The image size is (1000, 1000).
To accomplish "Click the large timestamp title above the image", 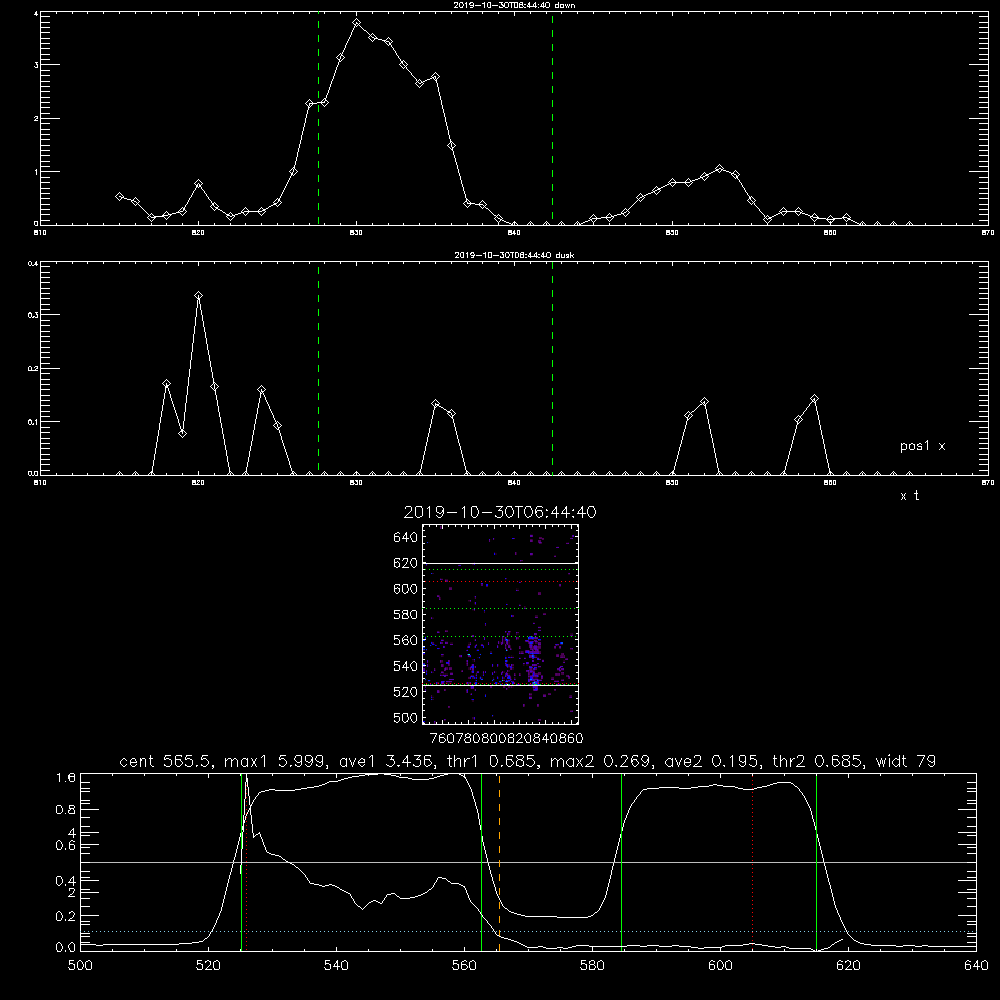I will click(x=500, y=513).
